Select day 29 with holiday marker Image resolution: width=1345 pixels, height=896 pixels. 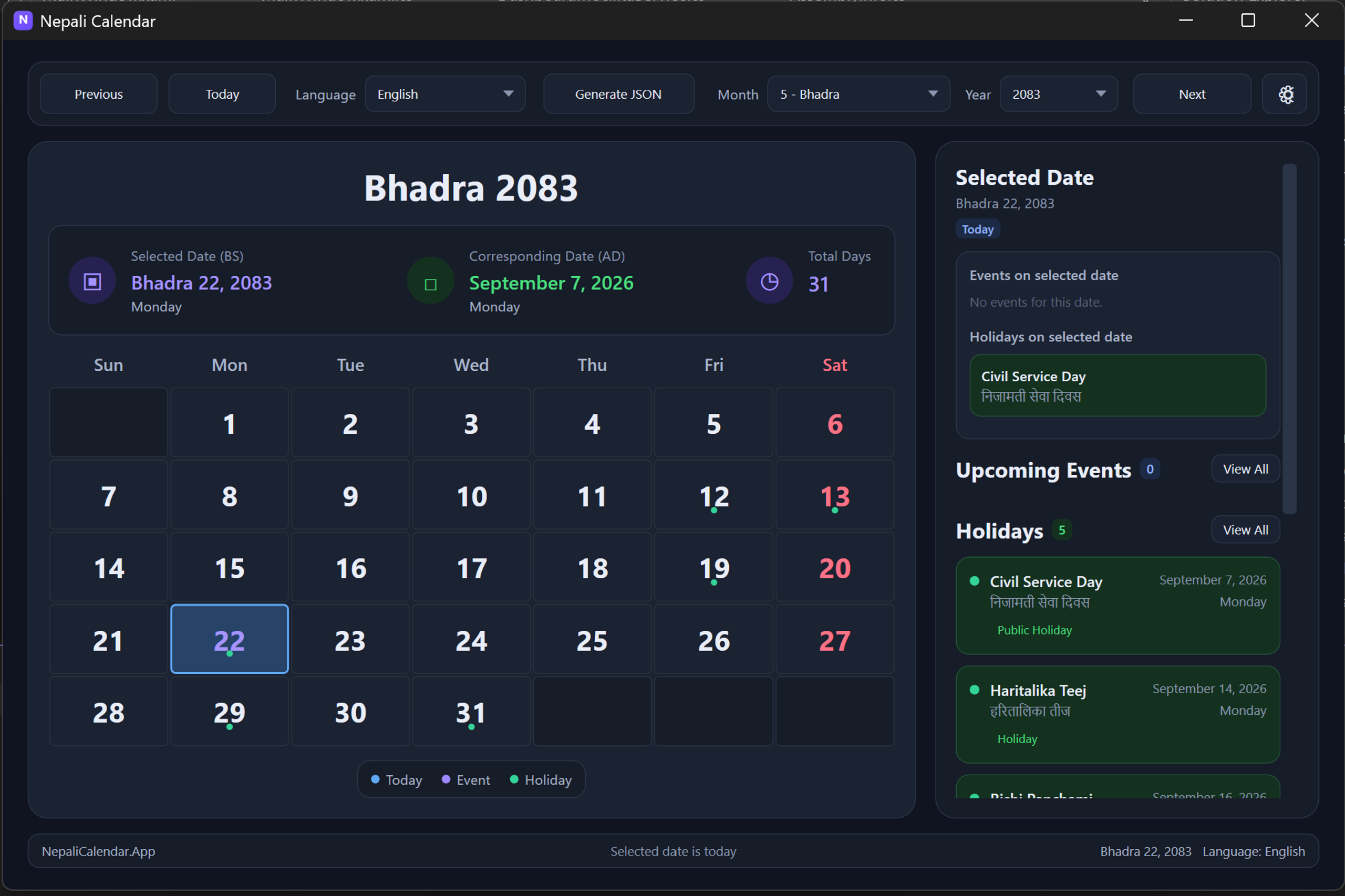(229, 712)
